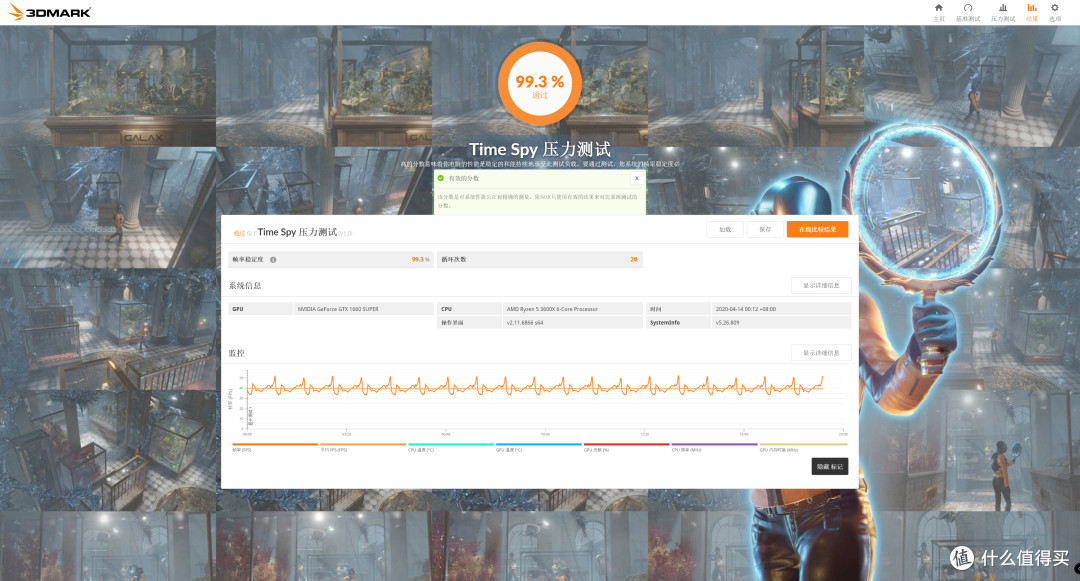Viewport: 1080px width, 581px height.
Task: Click the SystemInfo v5.26.809 value
Action: point(727,322)
